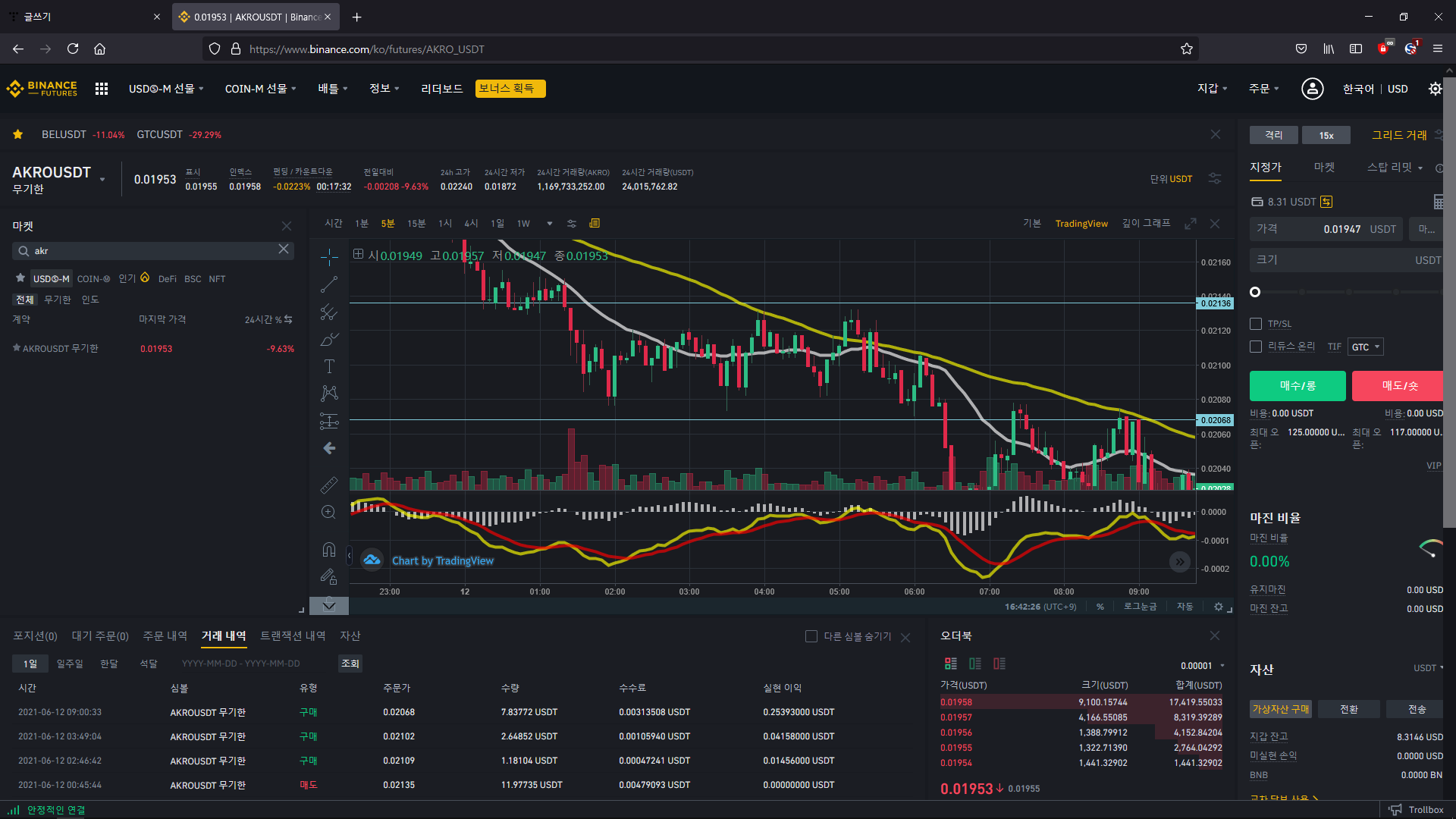The width and height of the screenshot is (1456, 819).
Task: Select the crosshair cursor tool
Action: [329, 258]
